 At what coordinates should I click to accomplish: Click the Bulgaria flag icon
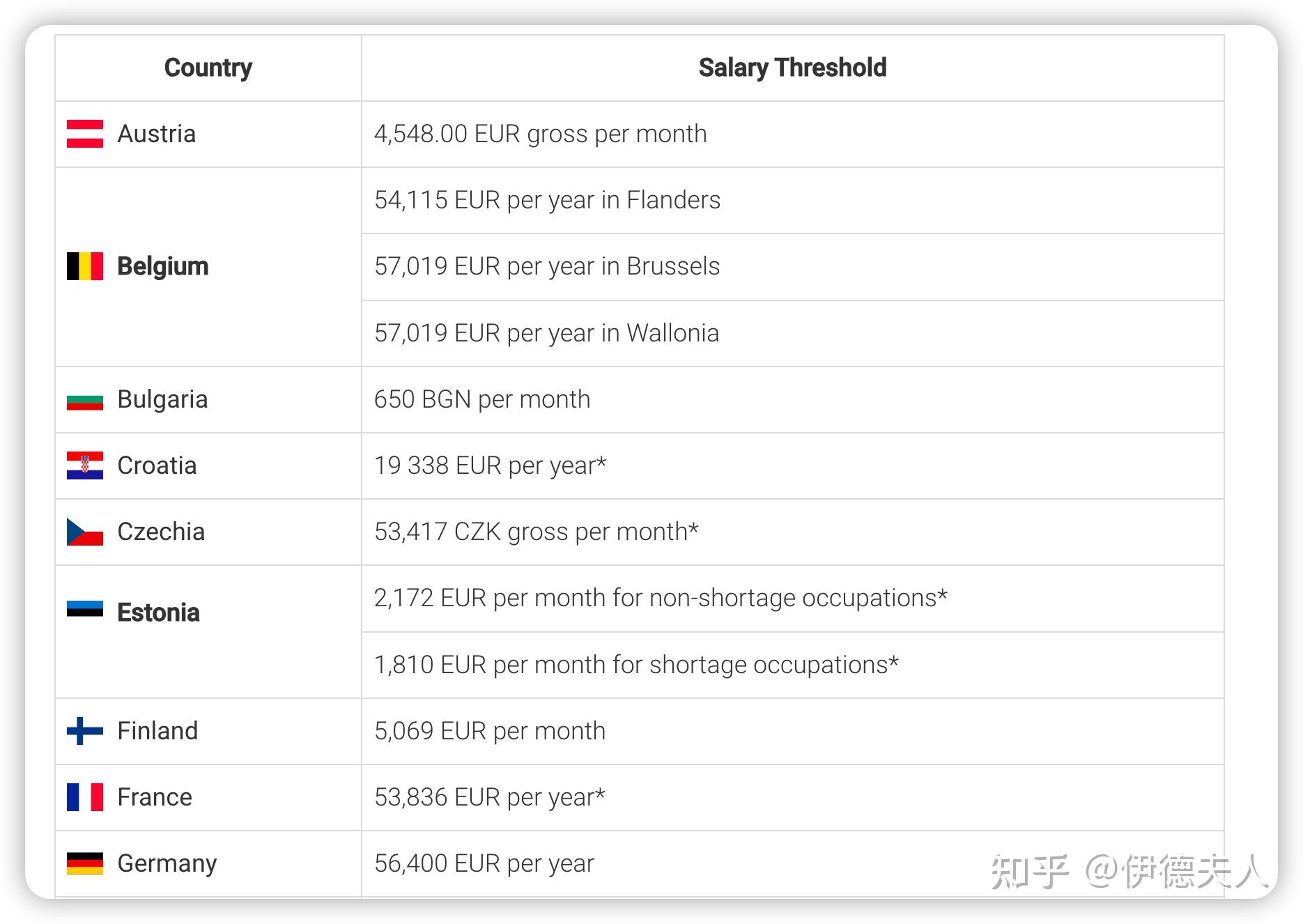coord(85,400)
